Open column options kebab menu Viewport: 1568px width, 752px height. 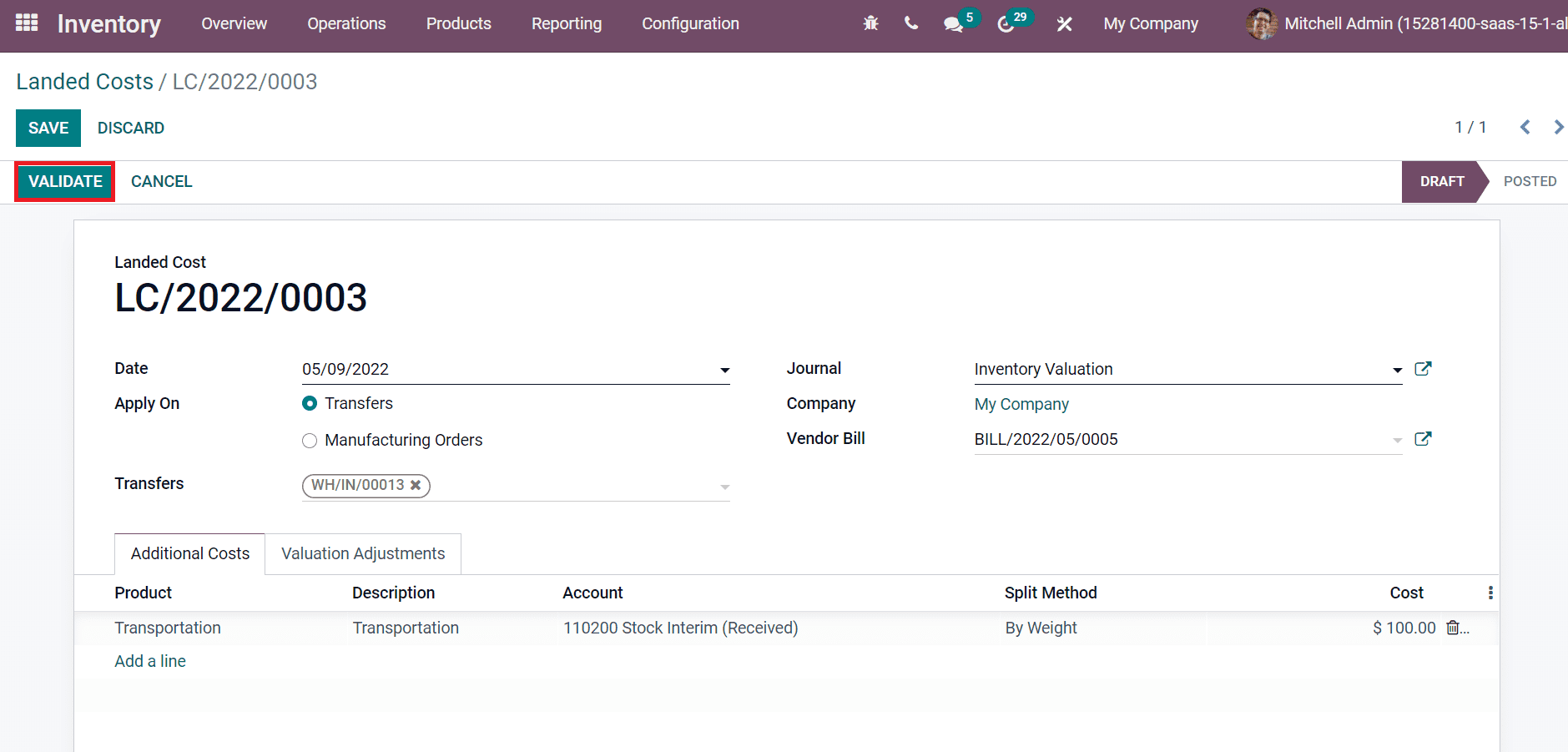pos(1490,593)
